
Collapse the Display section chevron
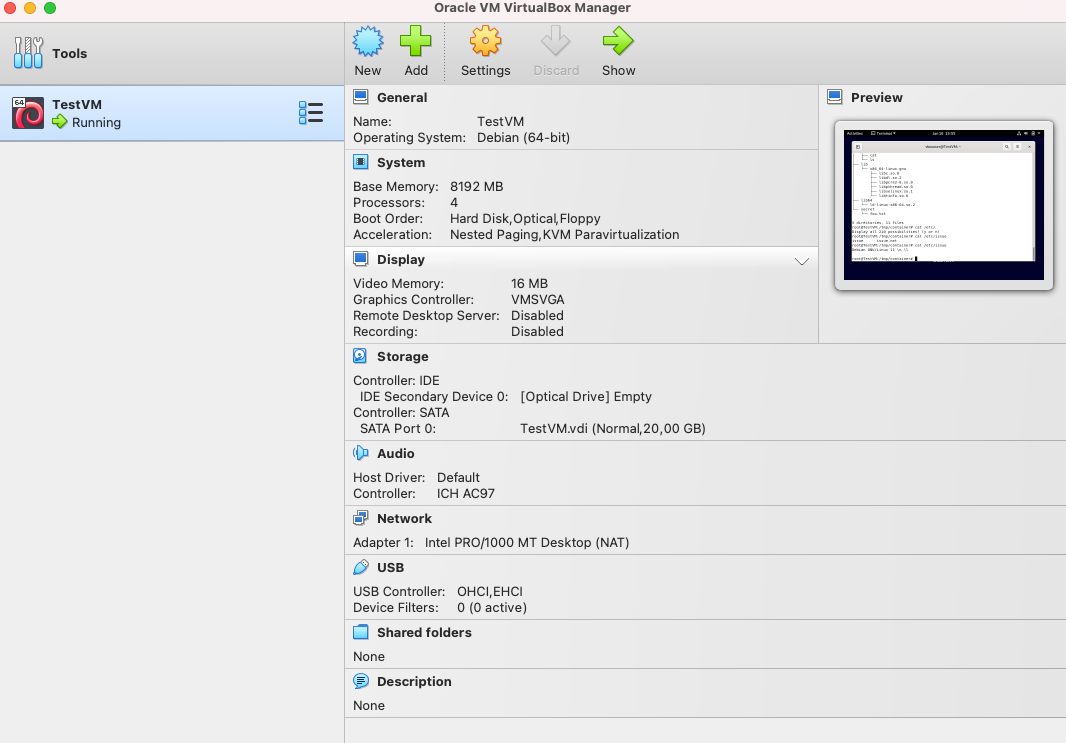(x=802, y=261)
